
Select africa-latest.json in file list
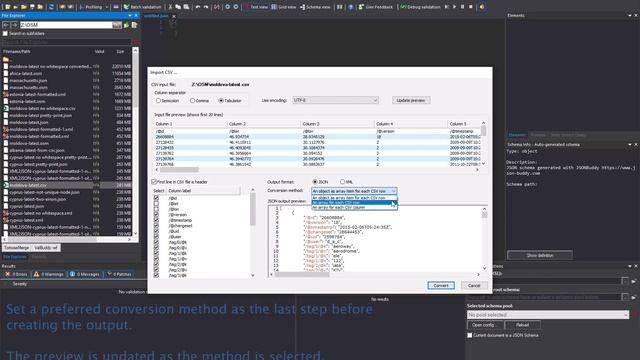[x=26, y=73]
